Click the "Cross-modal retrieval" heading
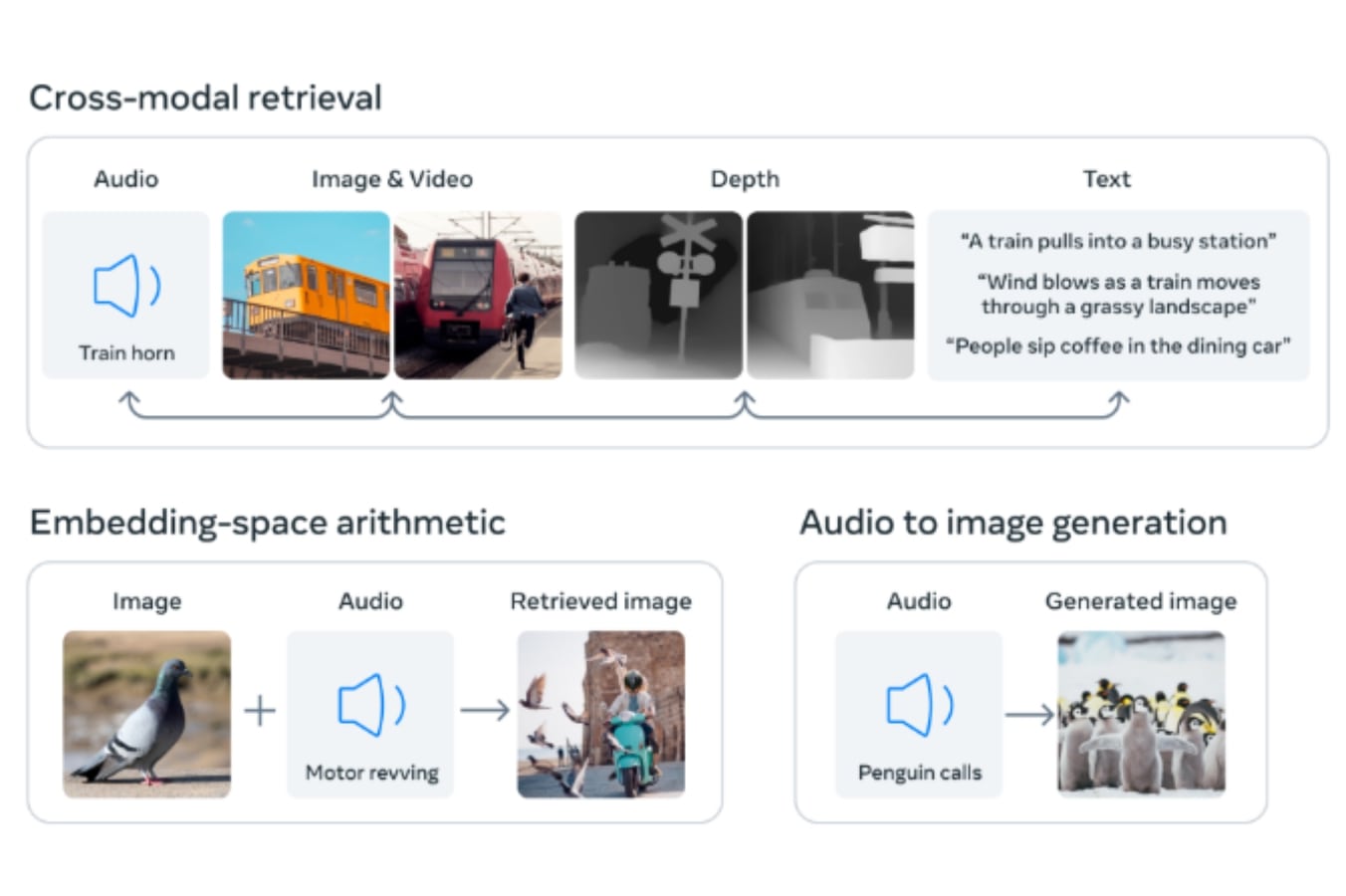This screenshot has width=1346, height=896. point(205,98)
